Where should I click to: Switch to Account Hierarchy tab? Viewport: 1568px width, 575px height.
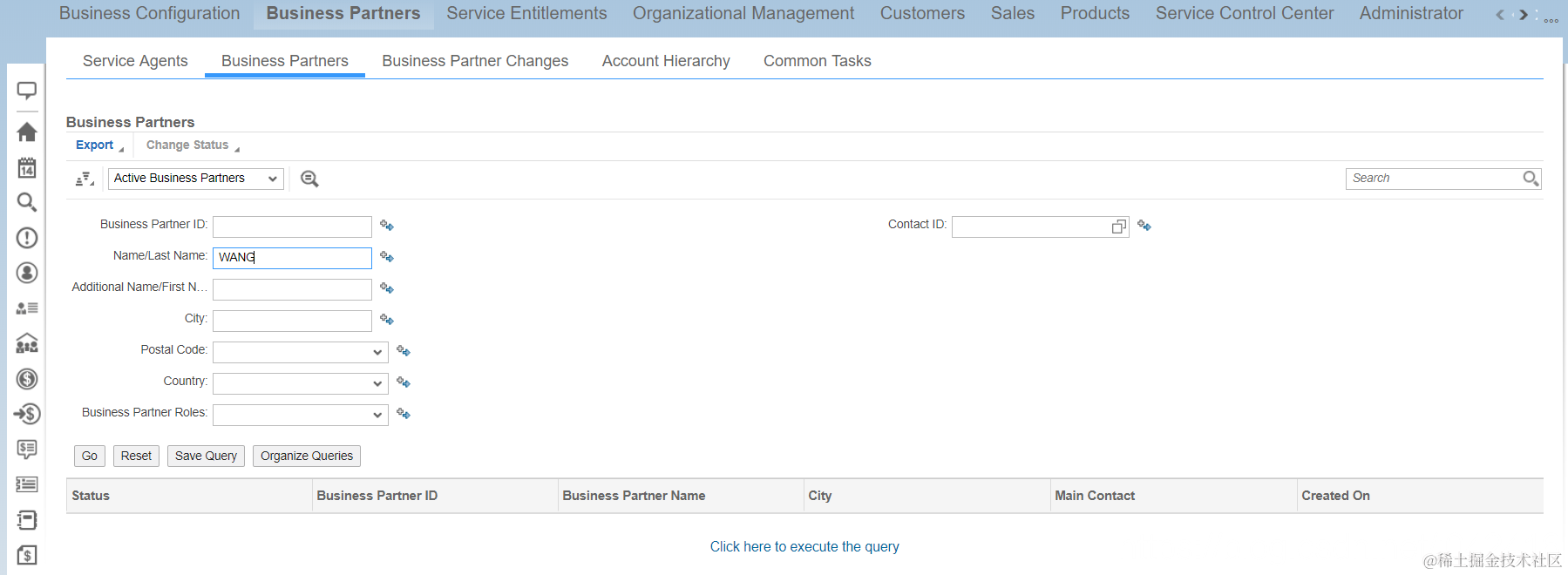666,61
